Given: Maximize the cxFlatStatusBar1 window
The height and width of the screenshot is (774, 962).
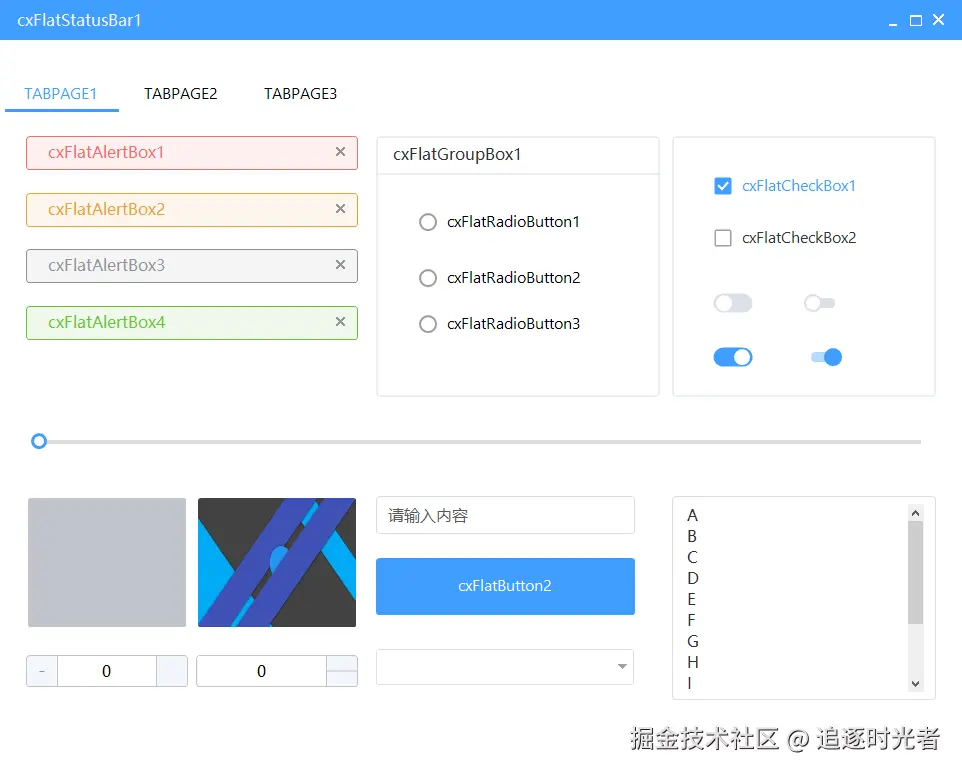Looking at the screenshot, I should click(x=915, y=21).
